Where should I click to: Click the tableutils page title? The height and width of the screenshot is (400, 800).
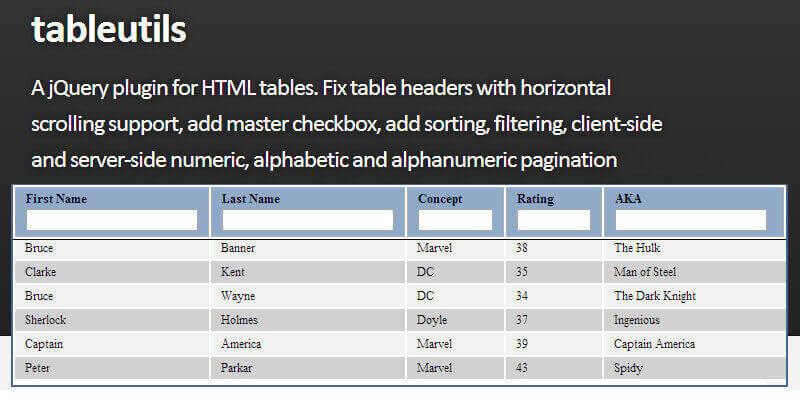(x=108, y=29)
